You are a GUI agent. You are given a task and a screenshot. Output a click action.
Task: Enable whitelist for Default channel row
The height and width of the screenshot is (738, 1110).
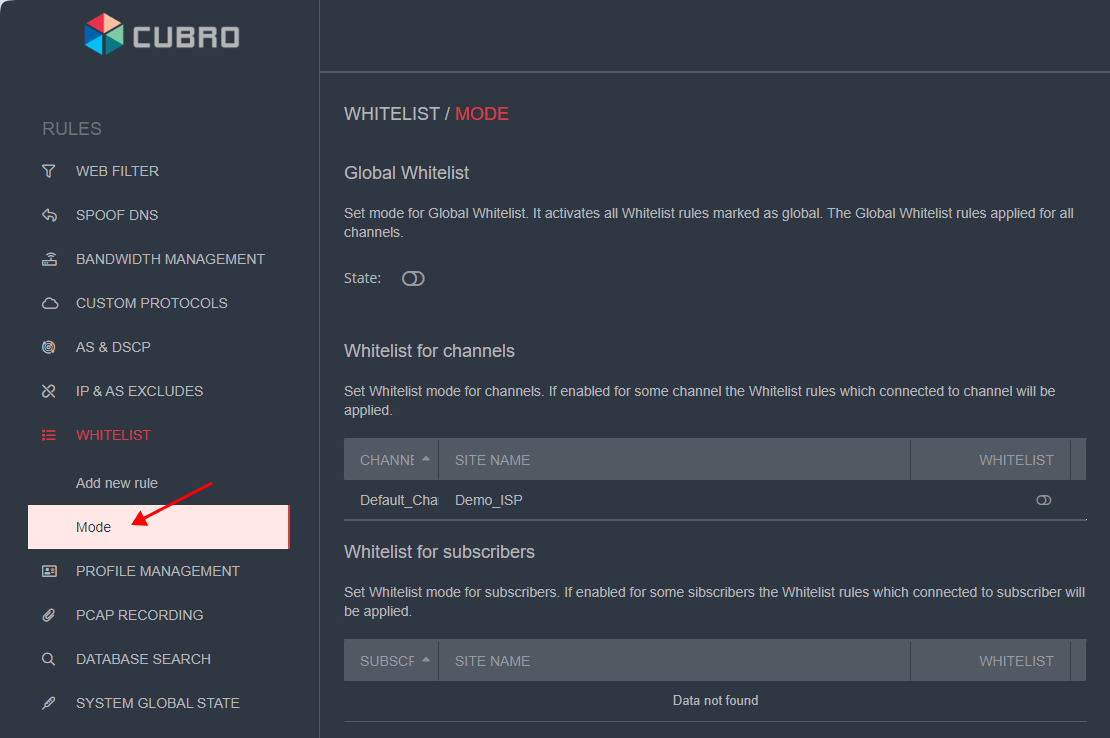pos(1044,500)
